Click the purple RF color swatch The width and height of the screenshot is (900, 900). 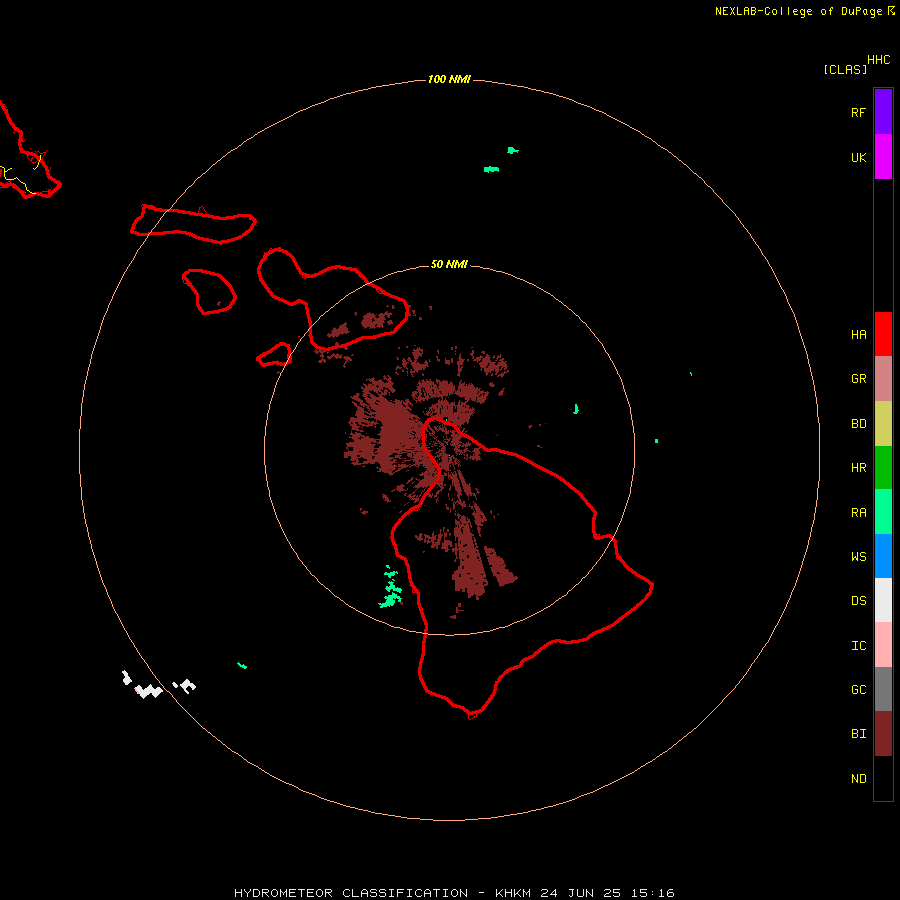pos(883,111)
